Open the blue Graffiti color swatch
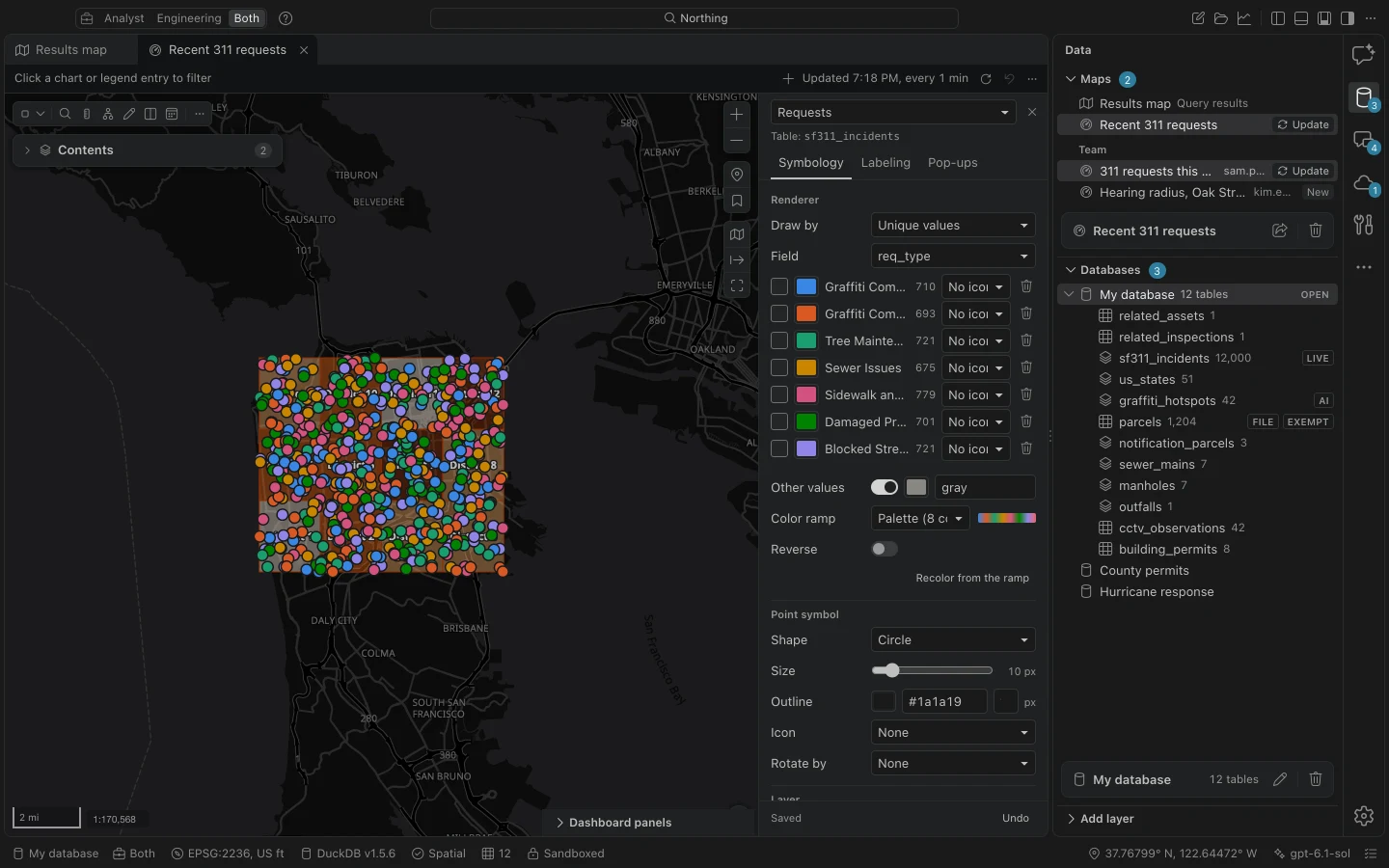Viewport: 1389px width, 868px height. click(806, 286)
